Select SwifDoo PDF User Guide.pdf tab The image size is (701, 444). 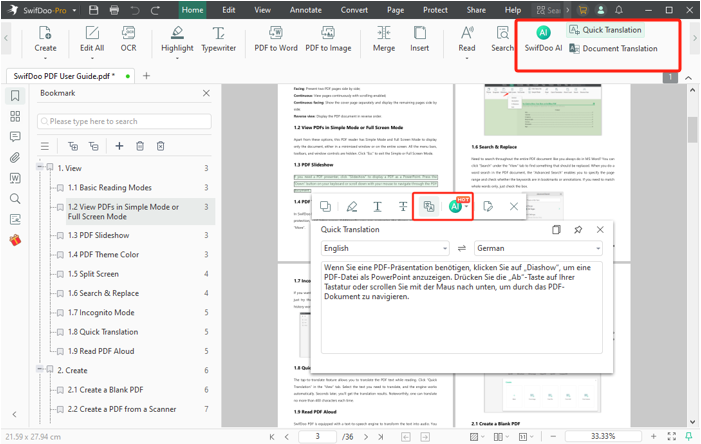coord(70,76)
